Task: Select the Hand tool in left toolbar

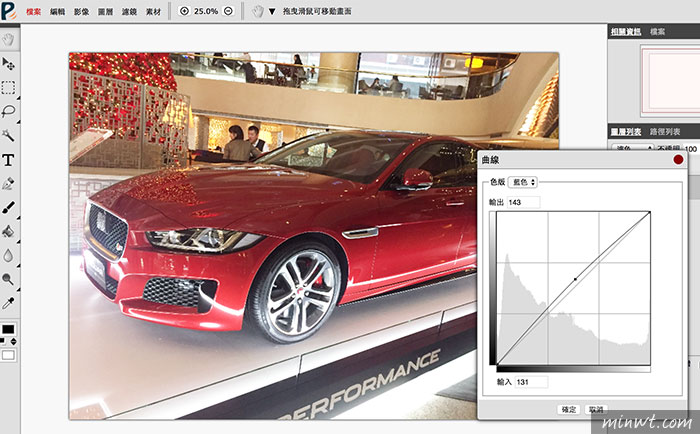Action: [8, 40]
